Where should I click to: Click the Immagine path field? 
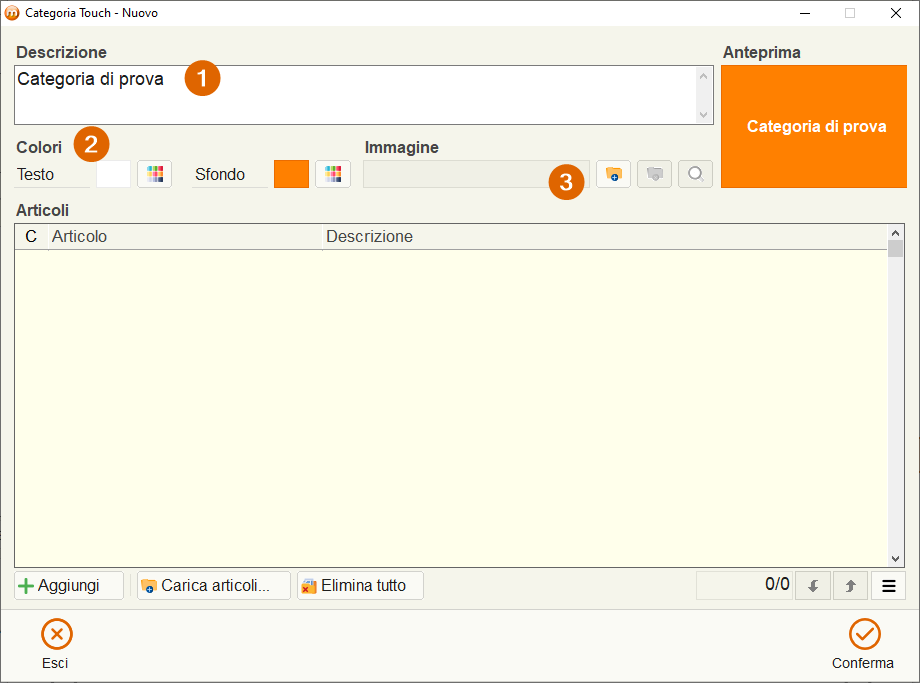coord(476,174)
